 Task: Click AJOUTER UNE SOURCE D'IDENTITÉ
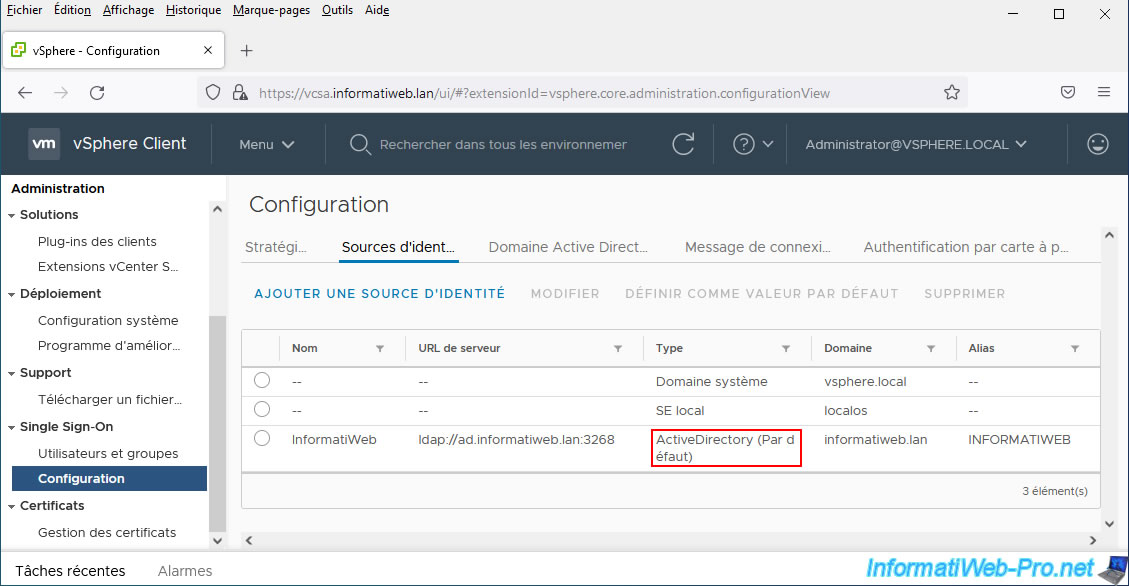point(379,294)
